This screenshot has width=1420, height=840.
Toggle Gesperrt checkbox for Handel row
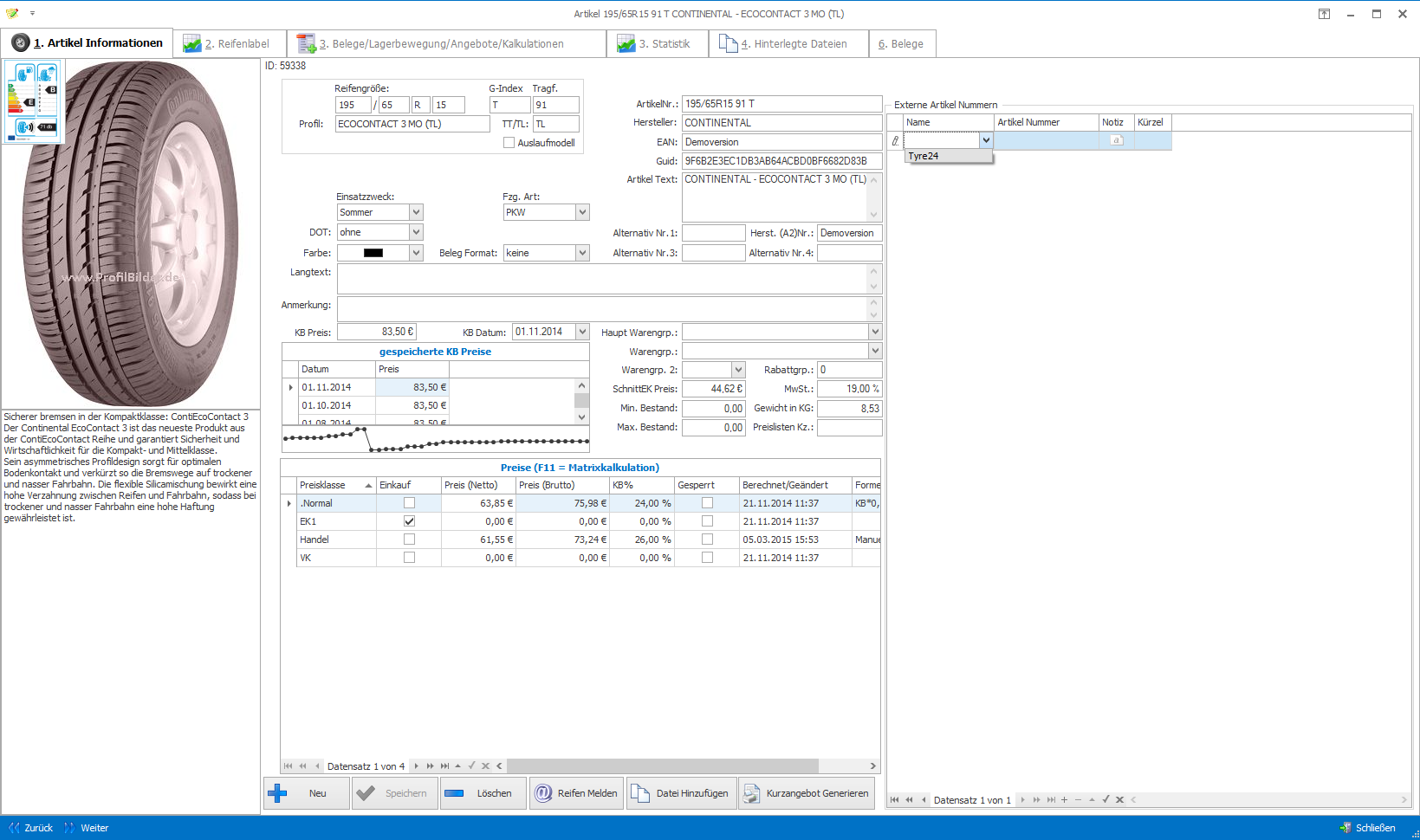click(707, 540)
